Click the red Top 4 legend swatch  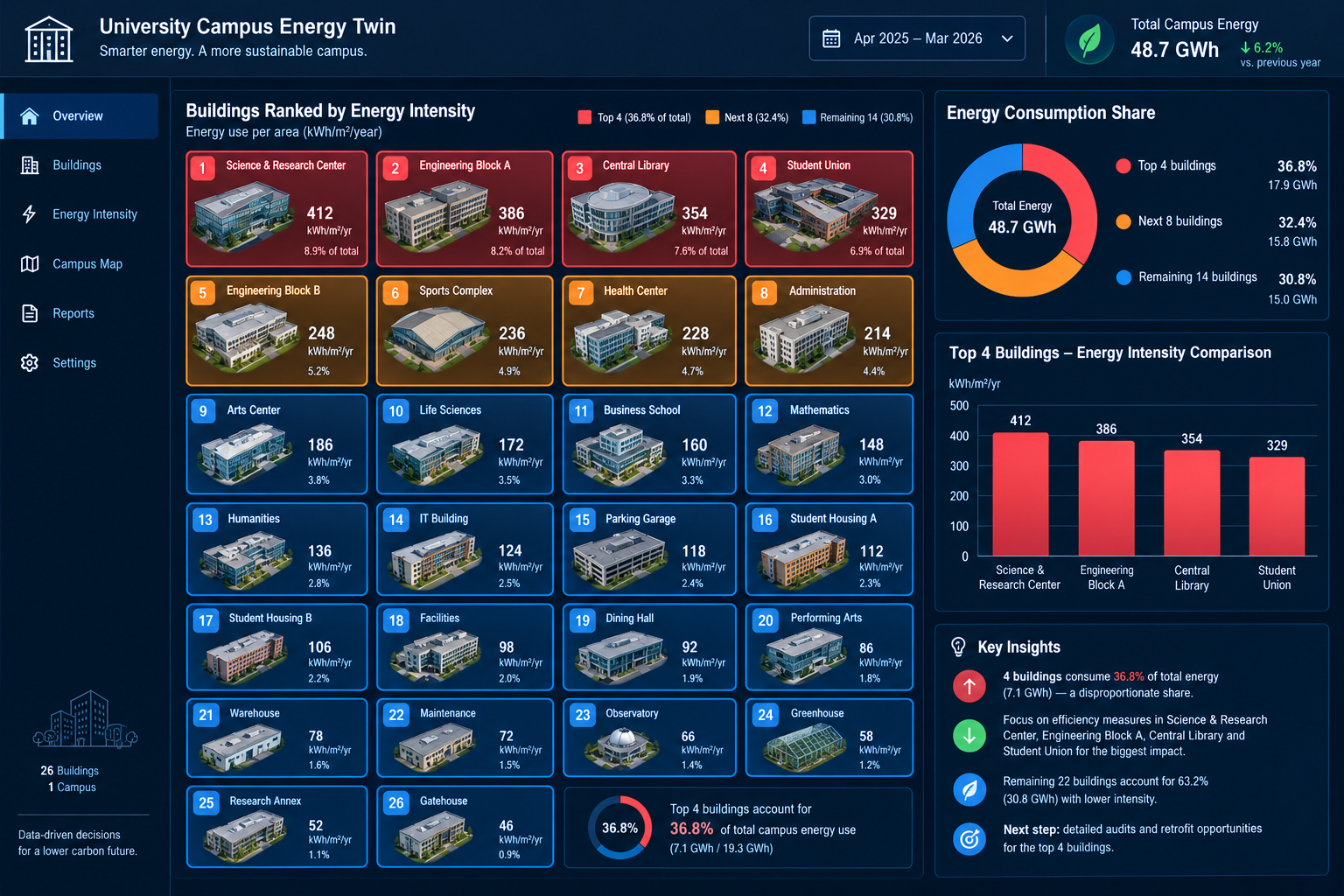click(584, 117)
